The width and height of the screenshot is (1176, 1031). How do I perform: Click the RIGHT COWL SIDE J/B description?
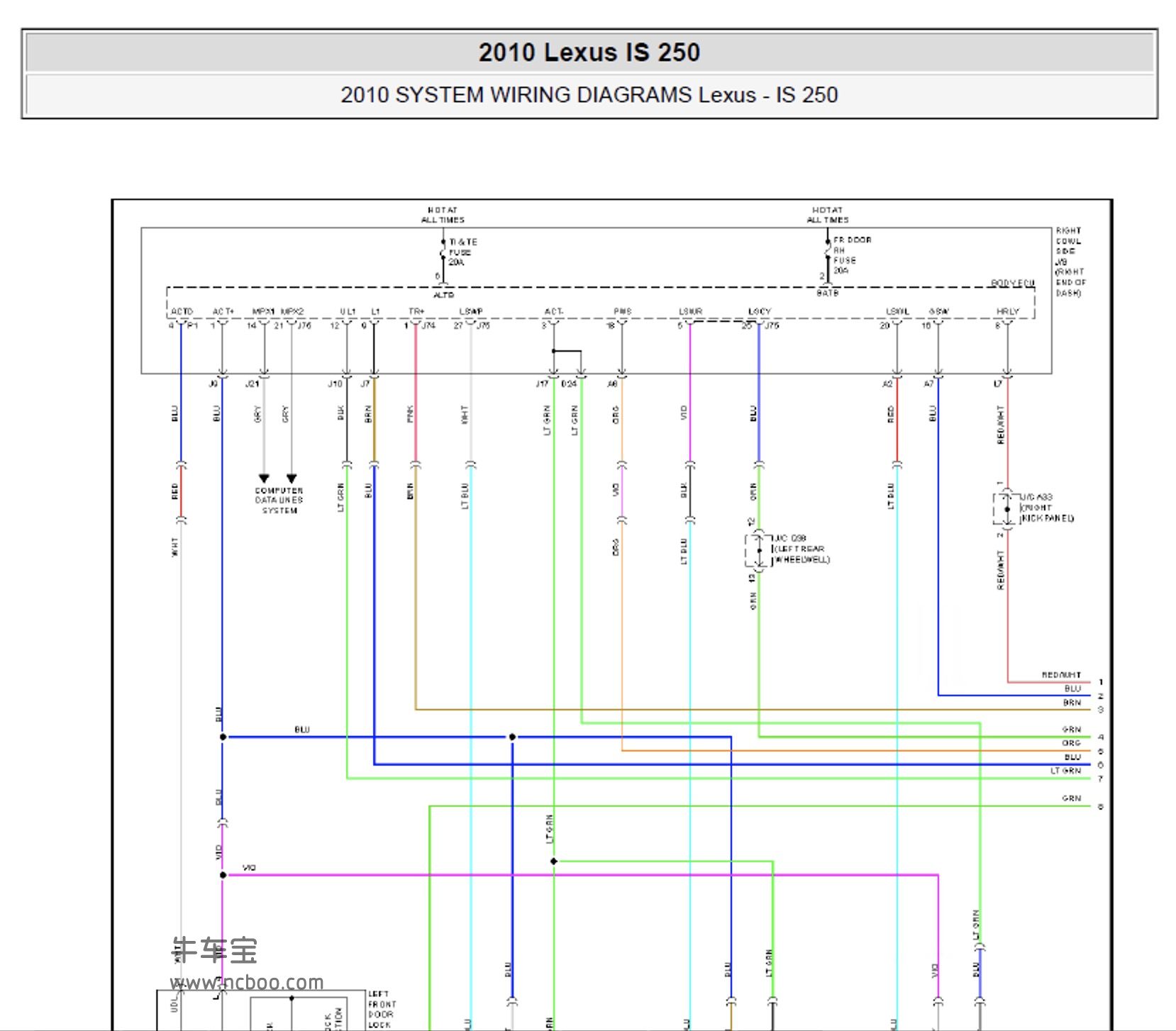point(1070,262)
